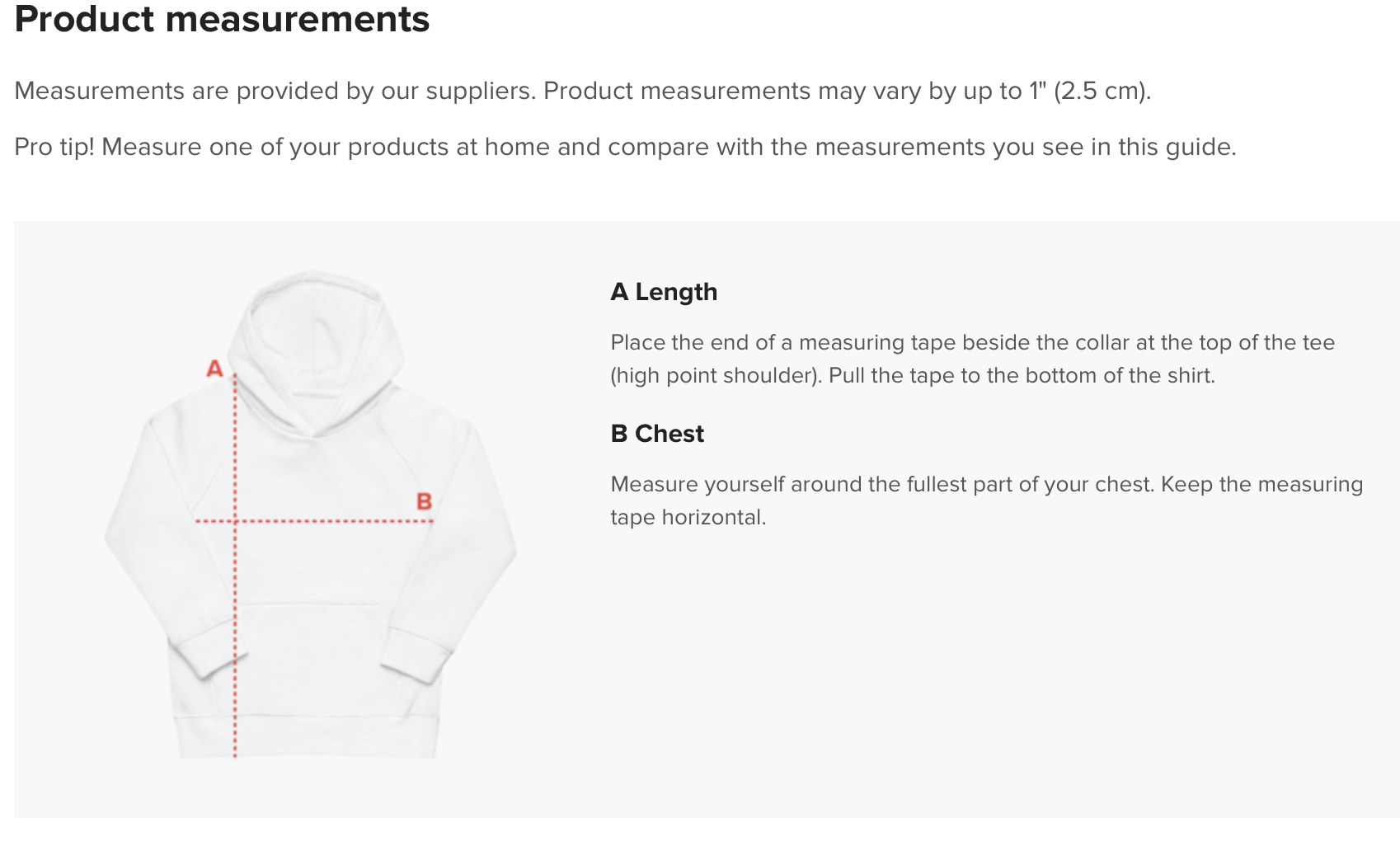Click the measuring tape length instructions
The image size is (1400, 841).
coord(972,359)
